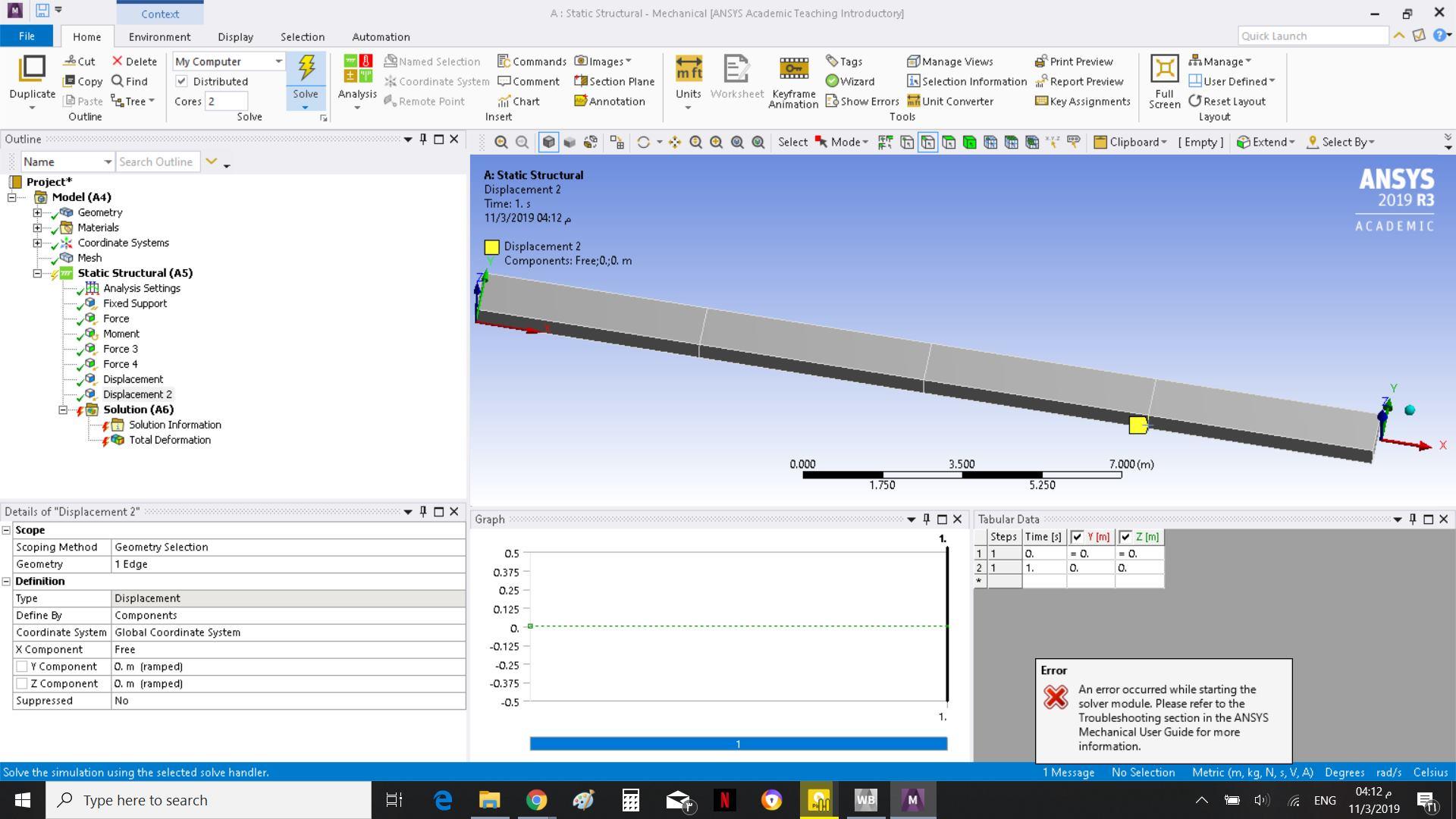Click the Find button

pyautogui.click(x=130, y=81)
